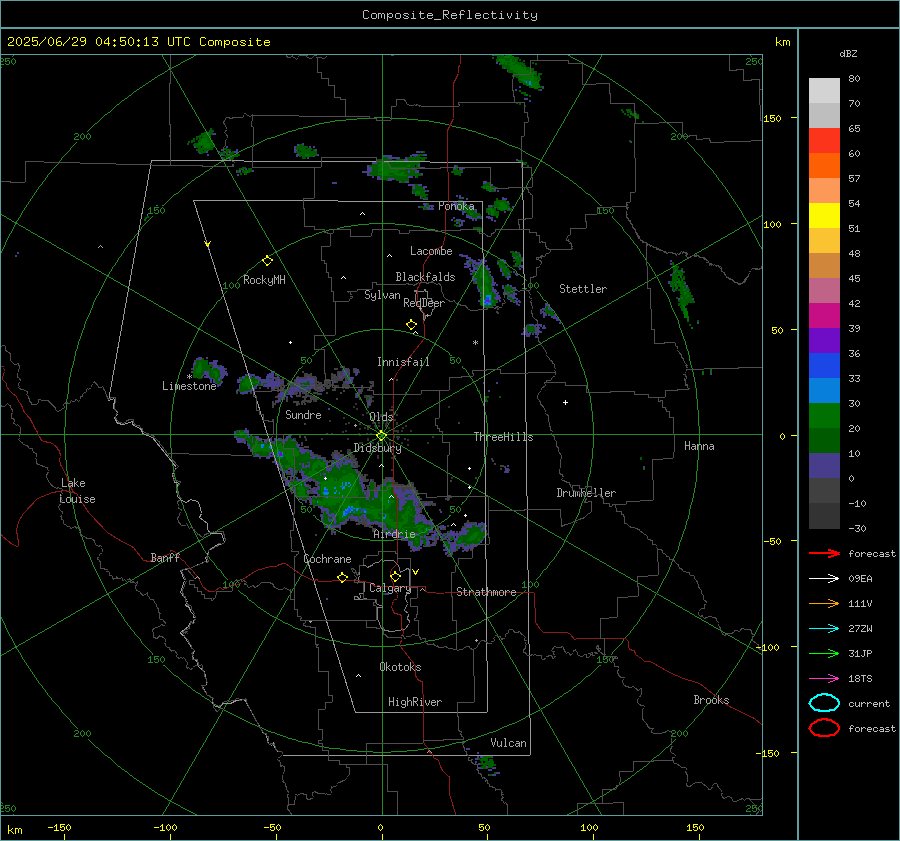Click the Airdrie city label

pyautogui.click(x=394, y=534)
